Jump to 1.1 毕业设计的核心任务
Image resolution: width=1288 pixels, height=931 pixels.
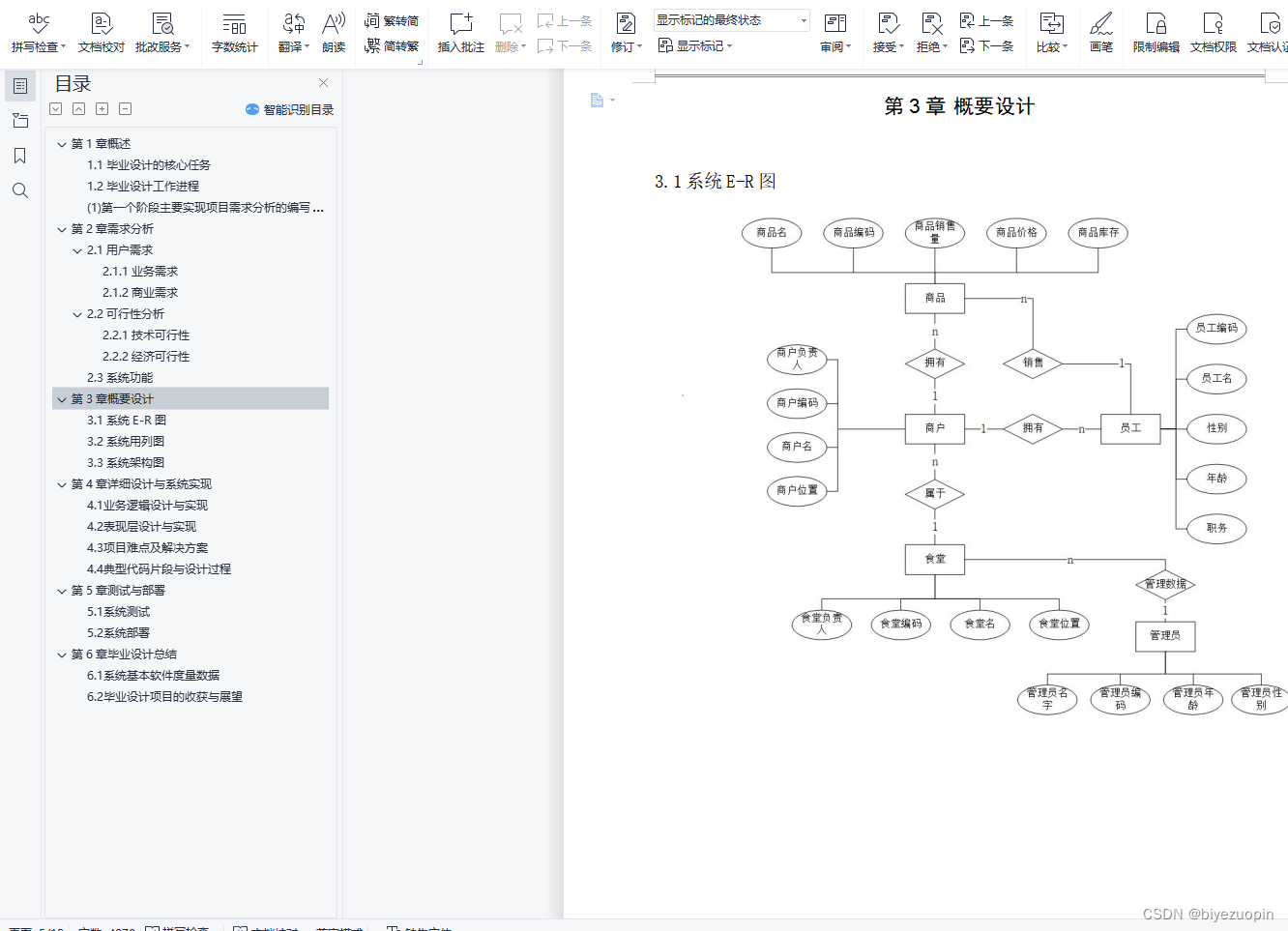[149, 165]
